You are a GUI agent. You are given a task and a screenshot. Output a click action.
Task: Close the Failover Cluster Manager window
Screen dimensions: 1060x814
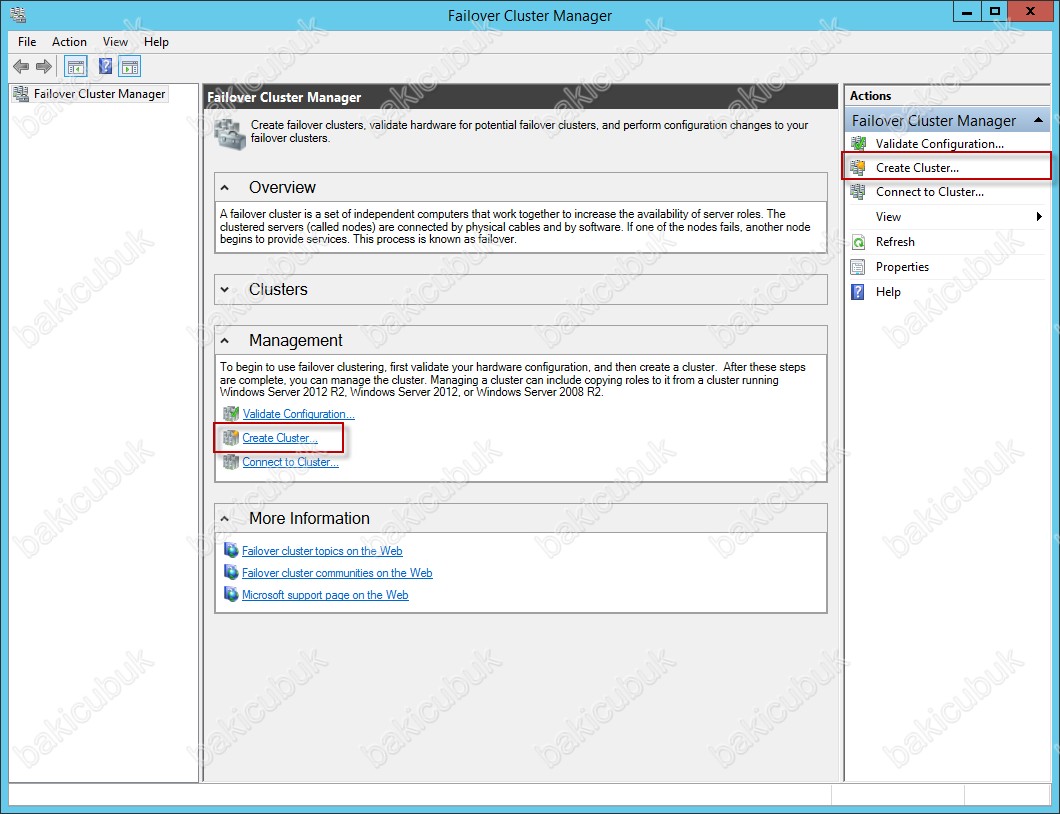coord(1030,11)
